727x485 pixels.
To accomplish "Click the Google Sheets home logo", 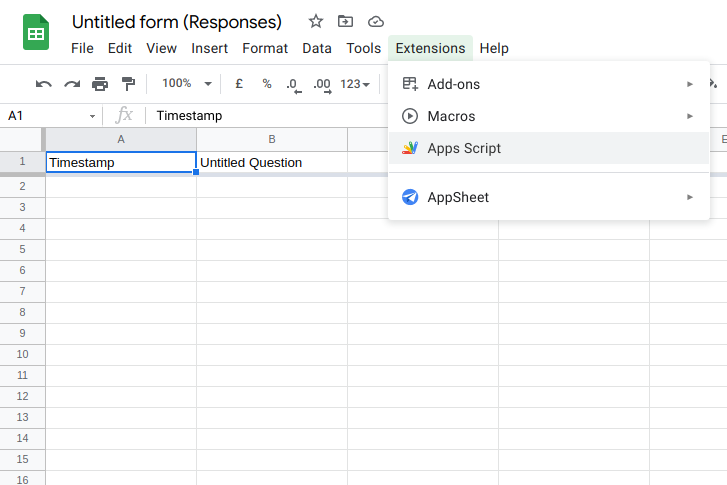I will click(x=37, y=33).
